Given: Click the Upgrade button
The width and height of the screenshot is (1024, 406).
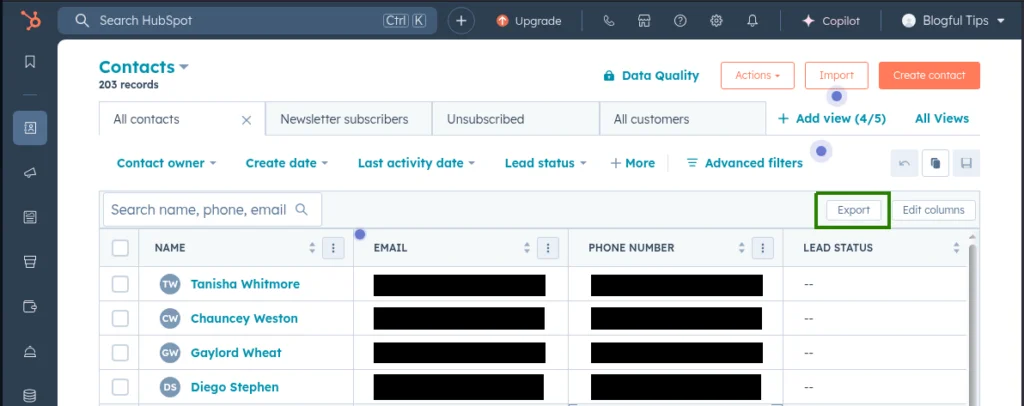Looking at the screenshot, I should coord(529,21).
